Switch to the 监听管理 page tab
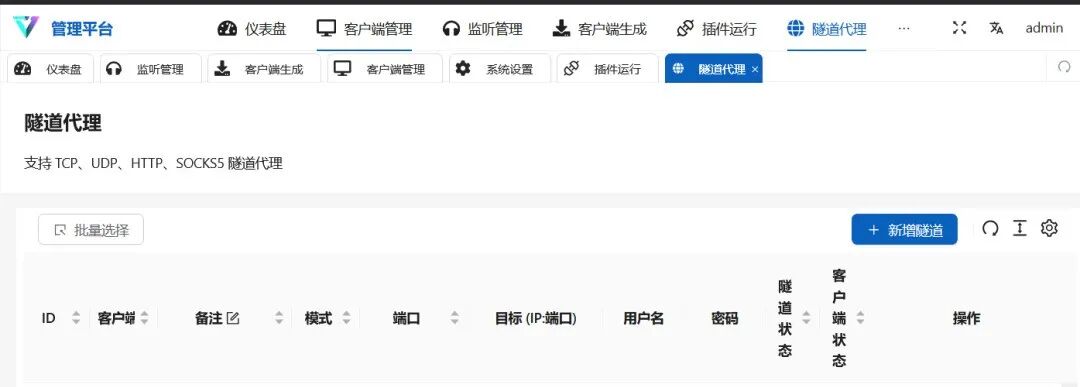 tap(151, 69)
